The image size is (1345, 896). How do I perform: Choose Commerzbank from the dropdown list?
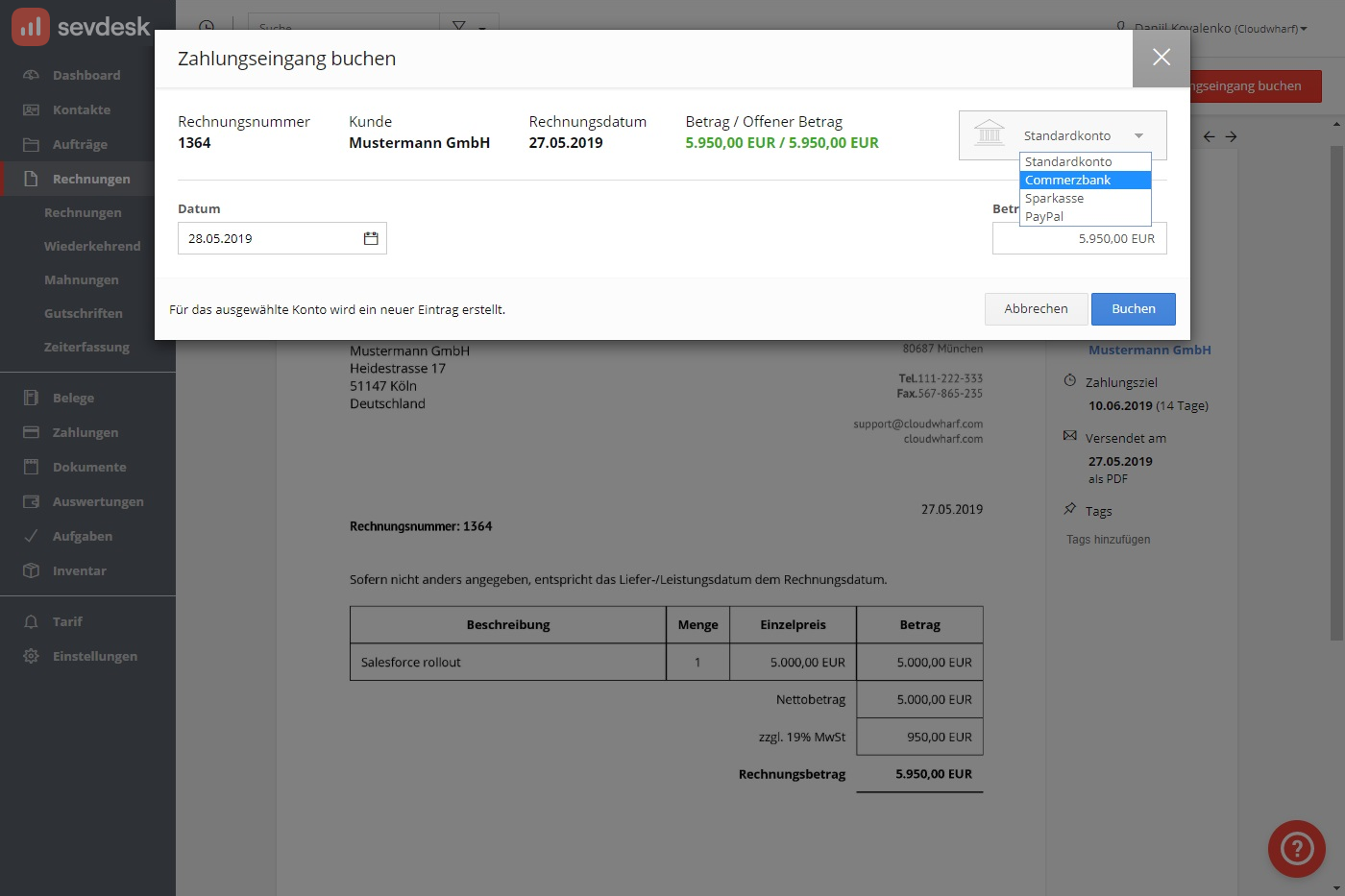point(1086,180)
